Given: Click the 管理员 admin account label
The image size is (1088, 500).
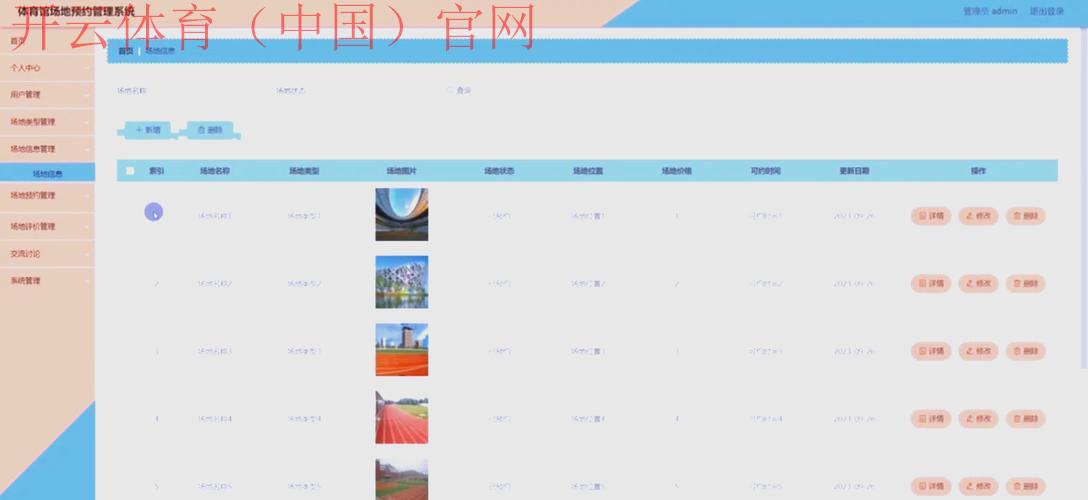Looking at the screenshot, I should pos(990,11).
